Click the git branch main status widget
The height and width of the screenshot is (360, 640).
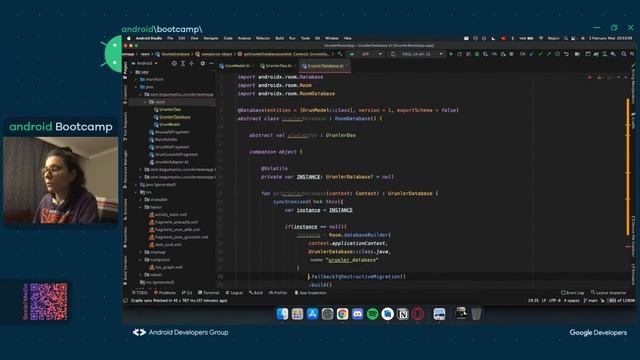[591, 300]
